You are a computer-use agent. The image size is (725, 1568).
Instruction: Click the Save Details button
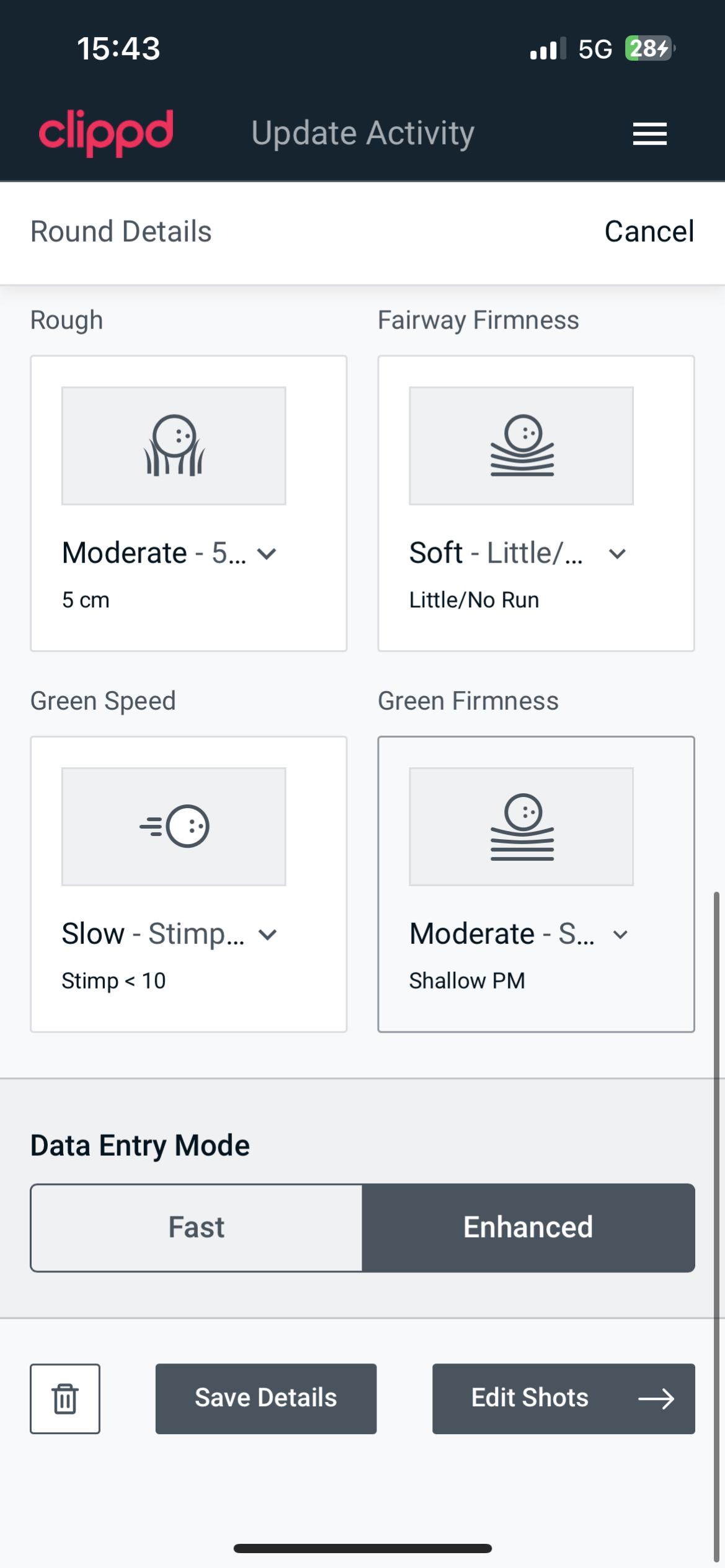click(x=266, y=1399)
